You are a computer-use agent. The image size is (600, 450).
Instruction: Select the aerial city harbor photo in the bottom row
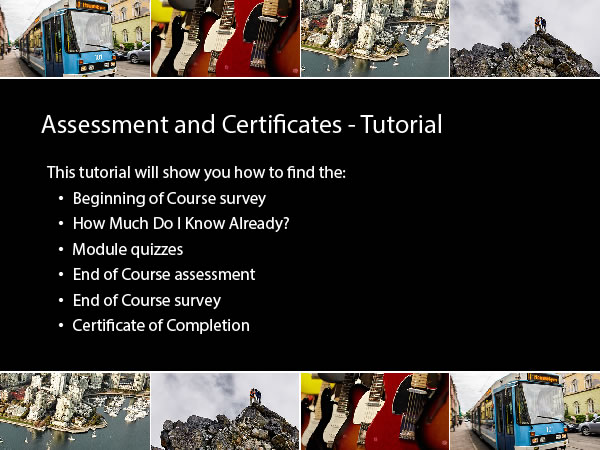tap(75, 411)
